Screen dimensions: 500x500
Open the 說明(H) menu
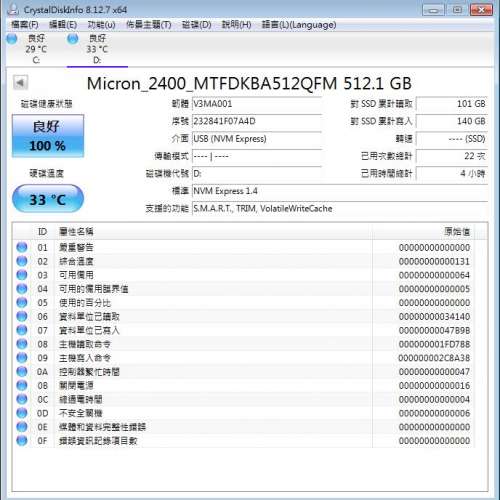pyautogui.click(x=236, y=25)
